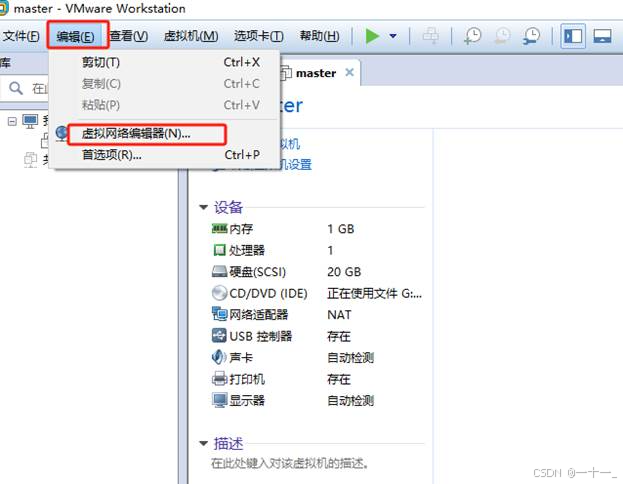Viewport: 623px width, 484px height.
Task: Open the snapshot manager wrench-clock icon
Action: [x=531, y=36]
